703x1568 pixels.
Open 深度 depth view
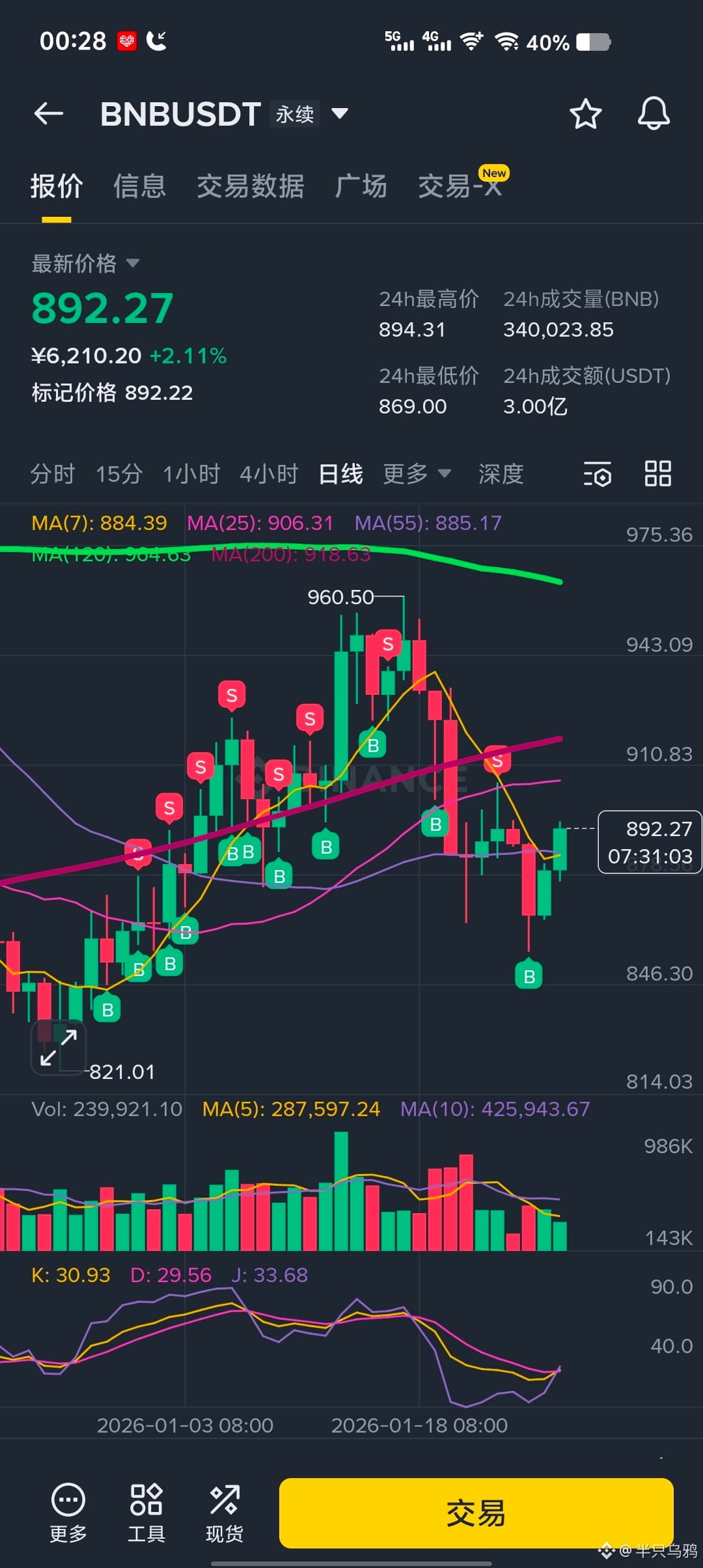click(x=501, y=473)
